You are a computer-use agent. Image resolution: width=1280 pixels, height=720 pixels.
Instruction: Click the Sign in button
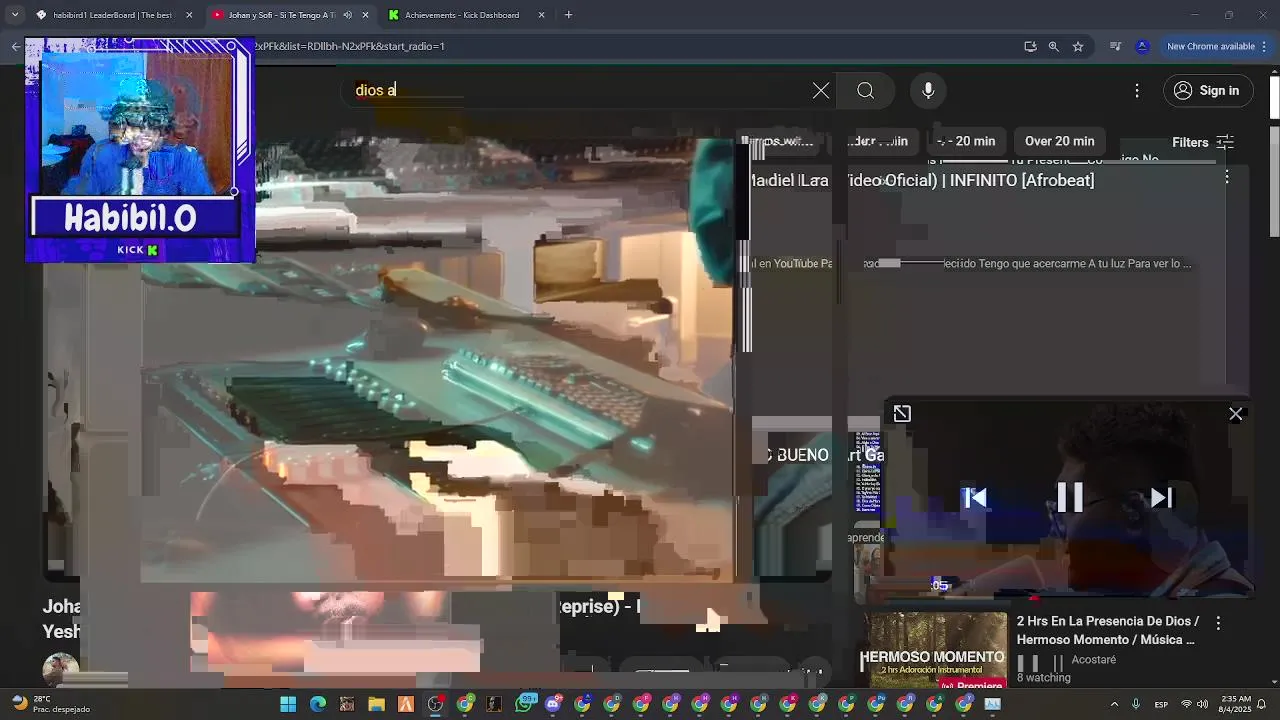[1208, 91]
